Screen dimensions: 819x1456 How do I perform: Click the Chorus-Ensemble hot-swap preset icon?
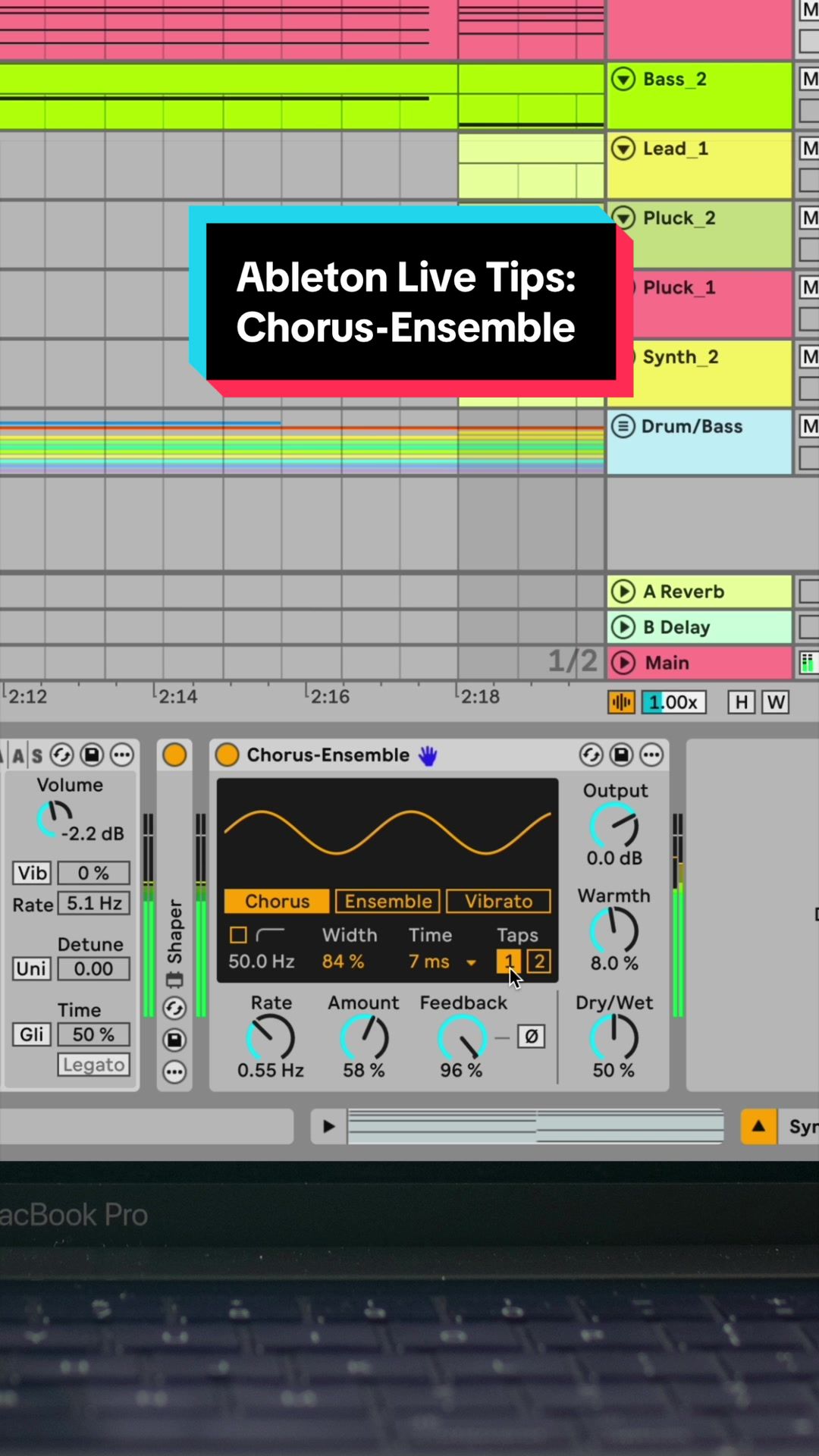pyautogui.click(x=591, y=755)
